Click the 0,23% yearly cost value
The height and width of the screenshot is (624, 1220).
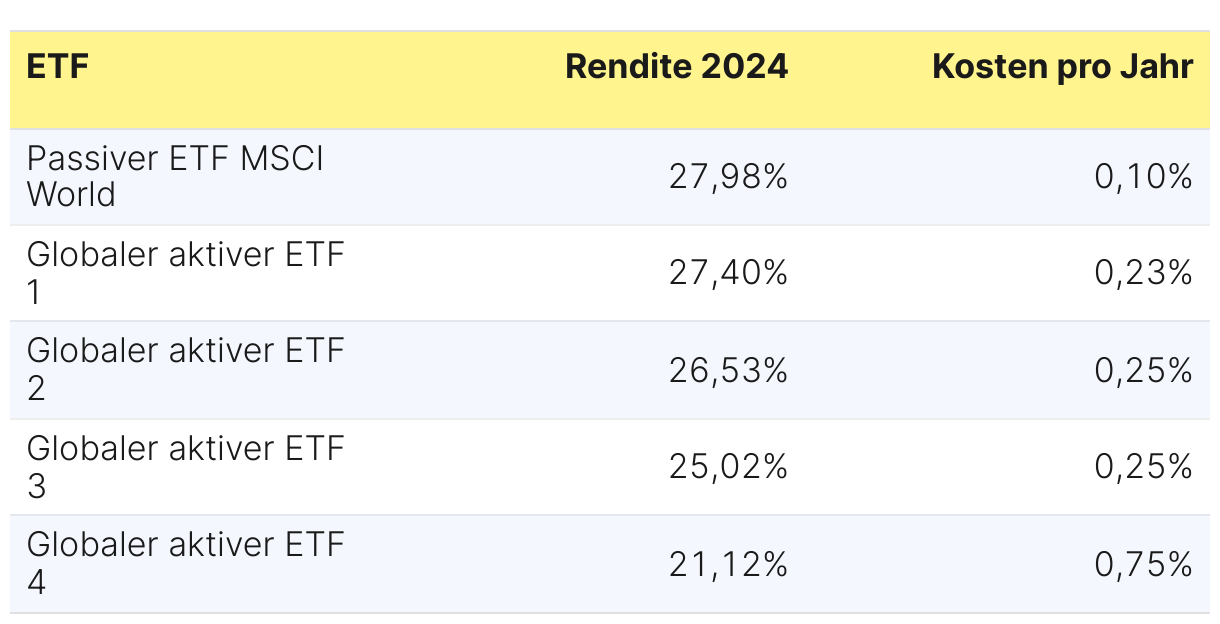point(1143,273)
